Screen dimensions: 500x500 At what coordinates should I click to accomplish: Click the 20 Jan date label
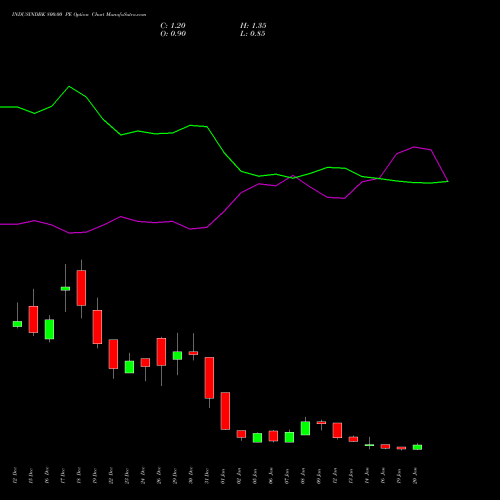[415, 475]
